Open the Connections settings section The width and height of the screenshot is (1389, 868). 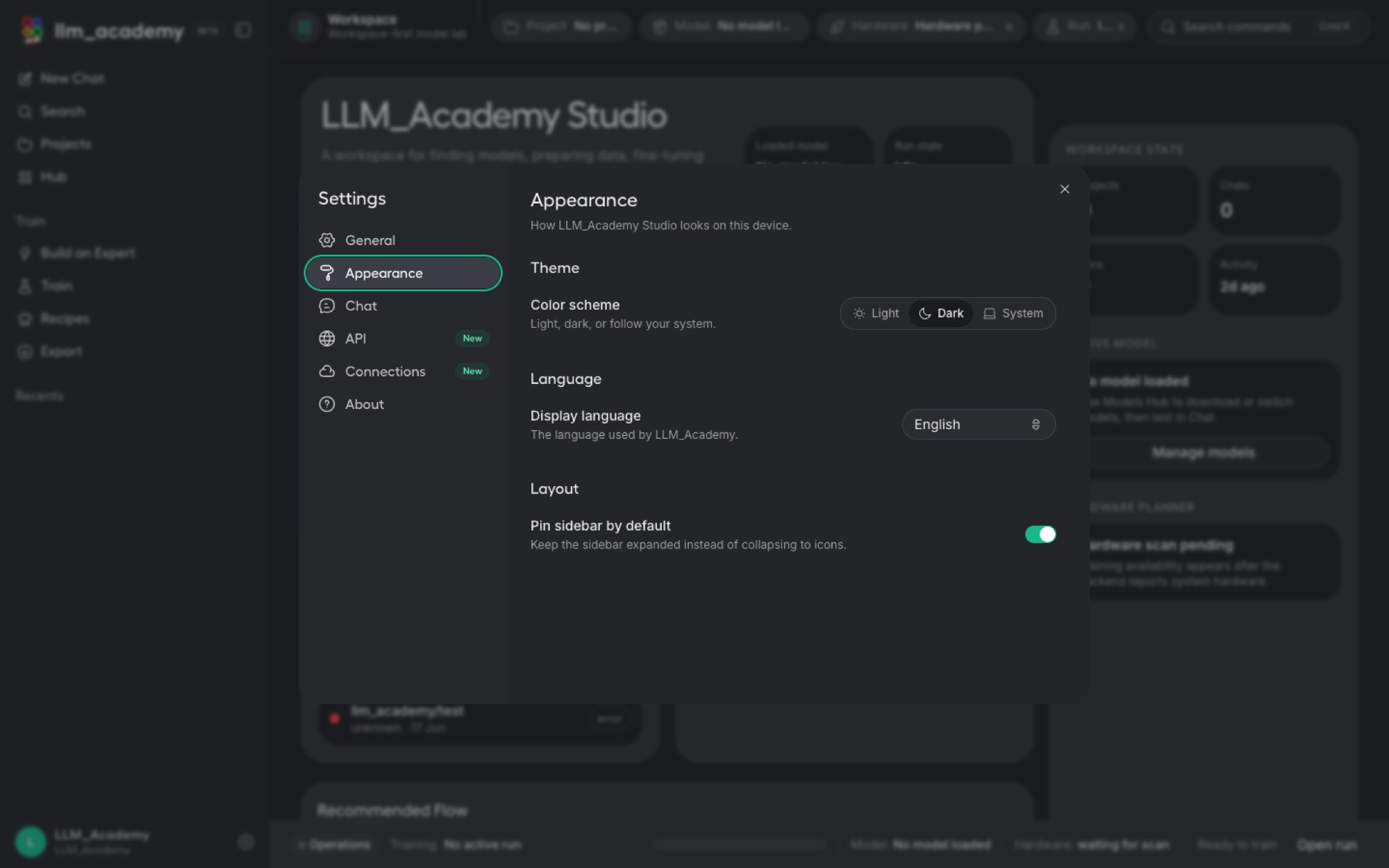coord(403,372)
